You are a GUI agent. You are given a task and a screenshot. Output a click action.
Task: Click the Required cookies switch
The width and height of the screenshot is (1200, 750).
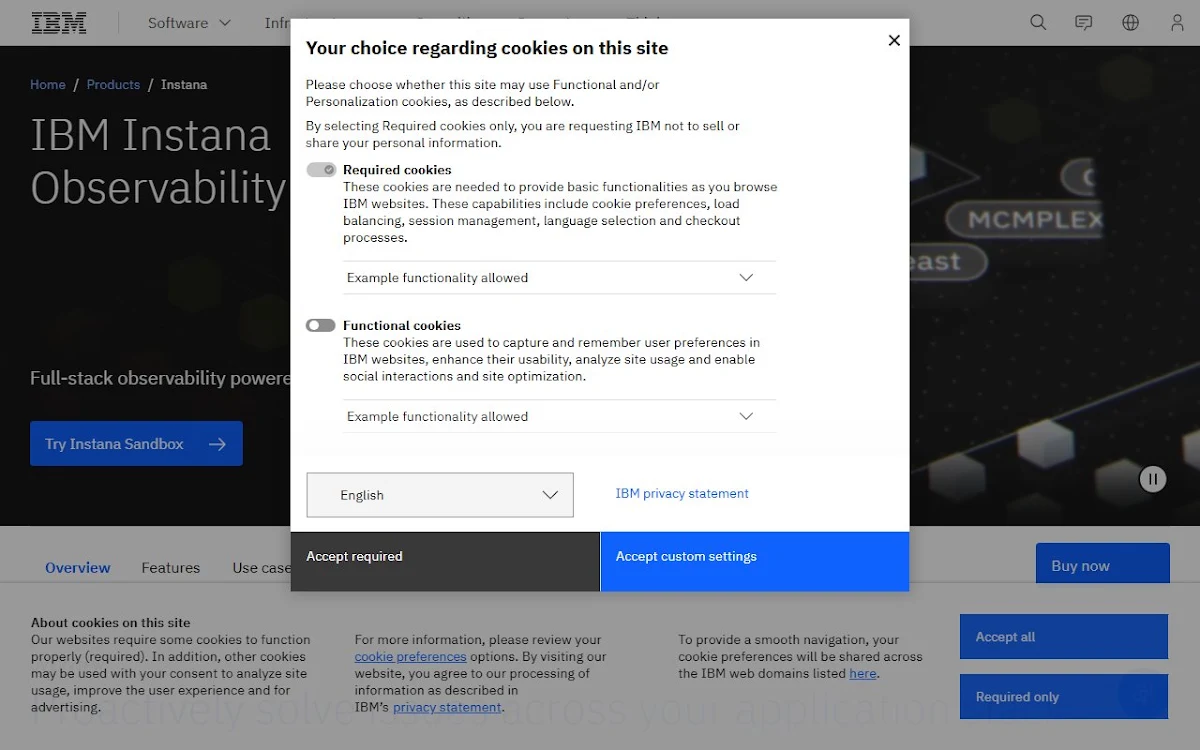321,169
